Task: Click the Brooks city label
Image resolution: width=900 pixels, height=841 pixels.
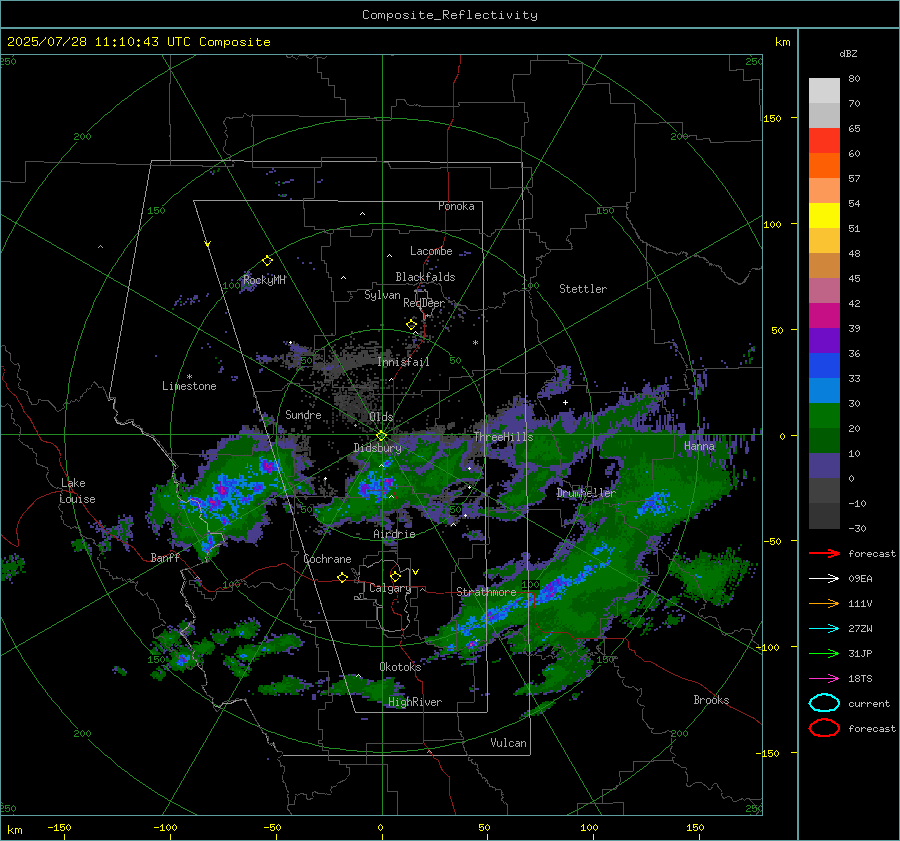Action: point(711,700)
